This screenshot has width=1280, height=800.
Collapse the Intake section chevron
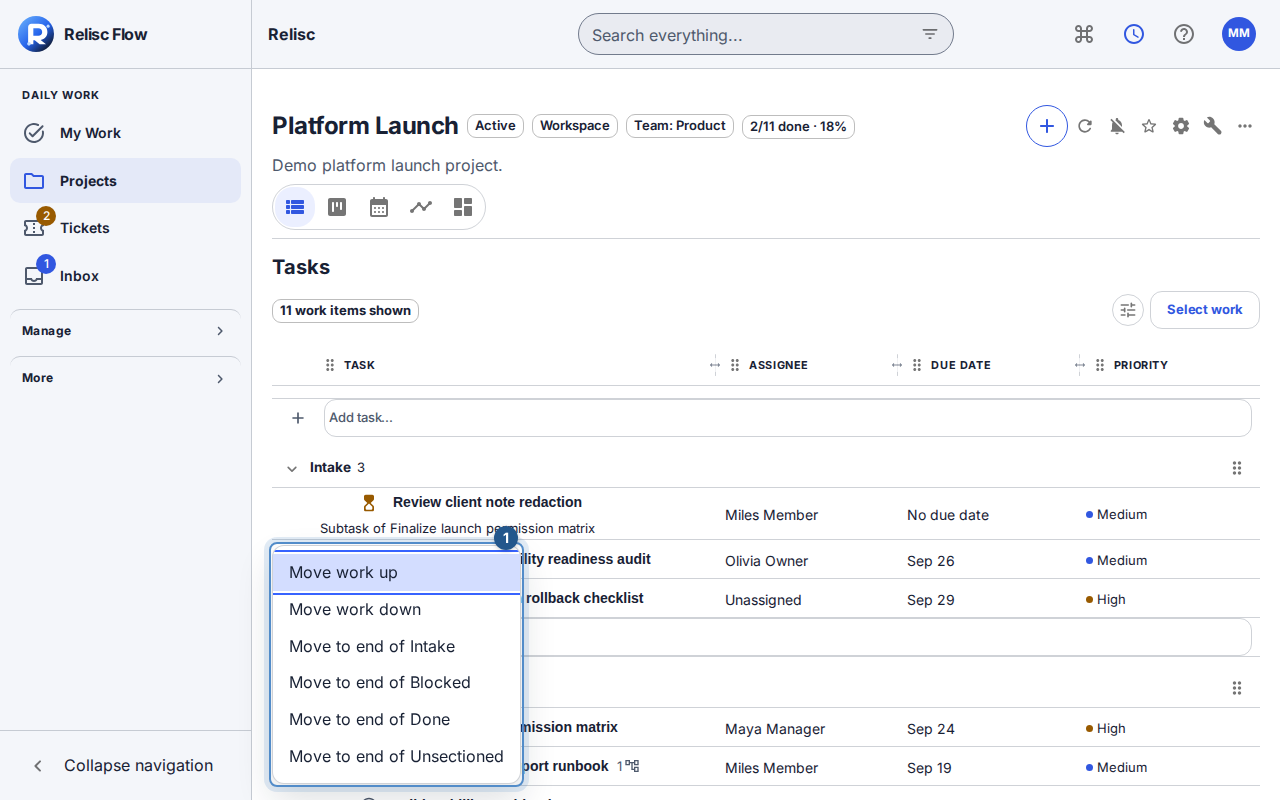click(292, 468)
